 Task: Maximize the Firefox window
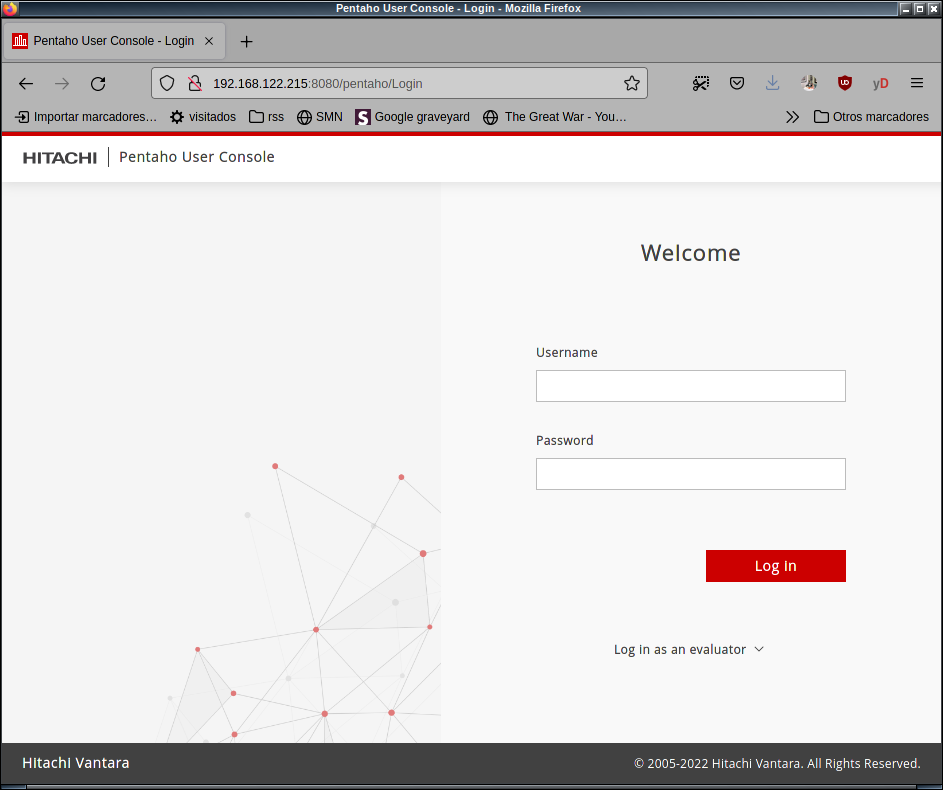[920, 8]
